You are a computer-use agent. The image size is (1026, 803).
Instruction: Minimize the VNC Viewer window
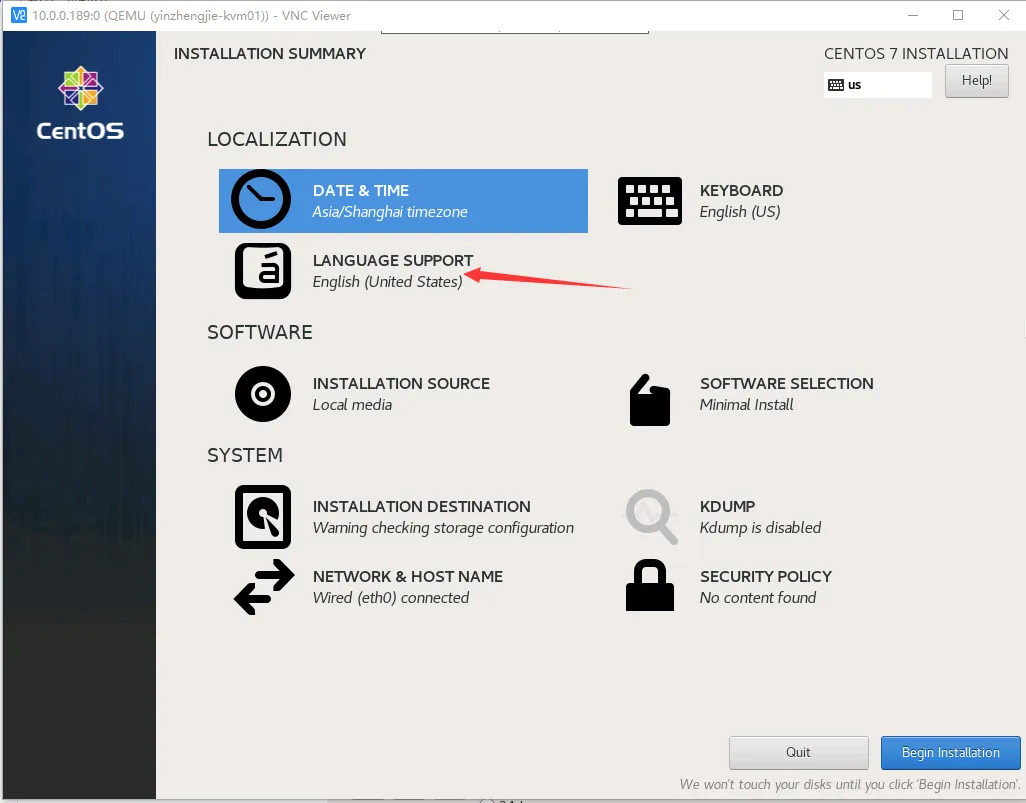(913, 15)
